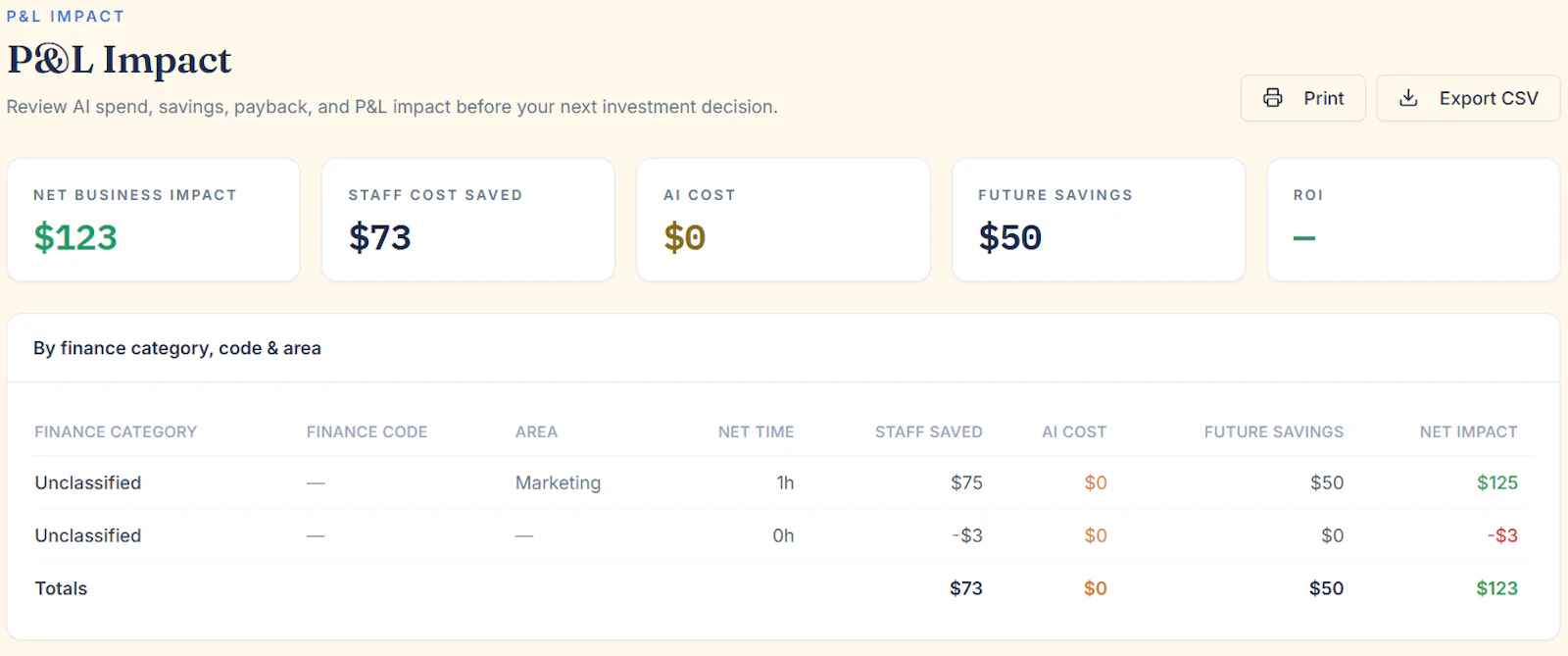
Task: Click the $50 total future savings
Action: 1326,588
